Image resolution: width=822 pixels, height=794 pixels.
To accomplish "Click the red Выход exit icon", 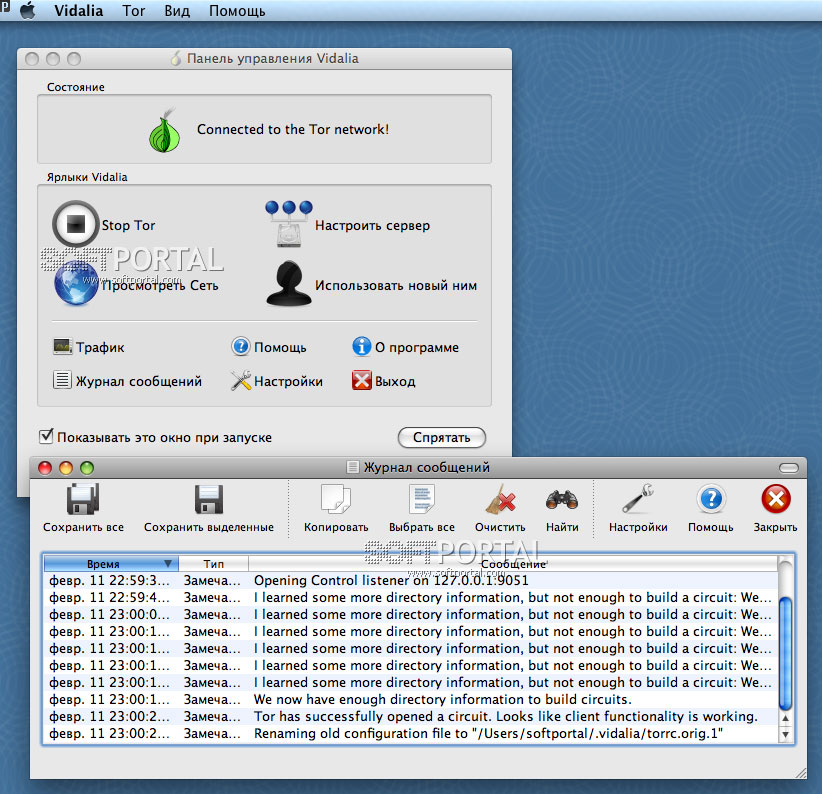I will click(x=362, y=380).
